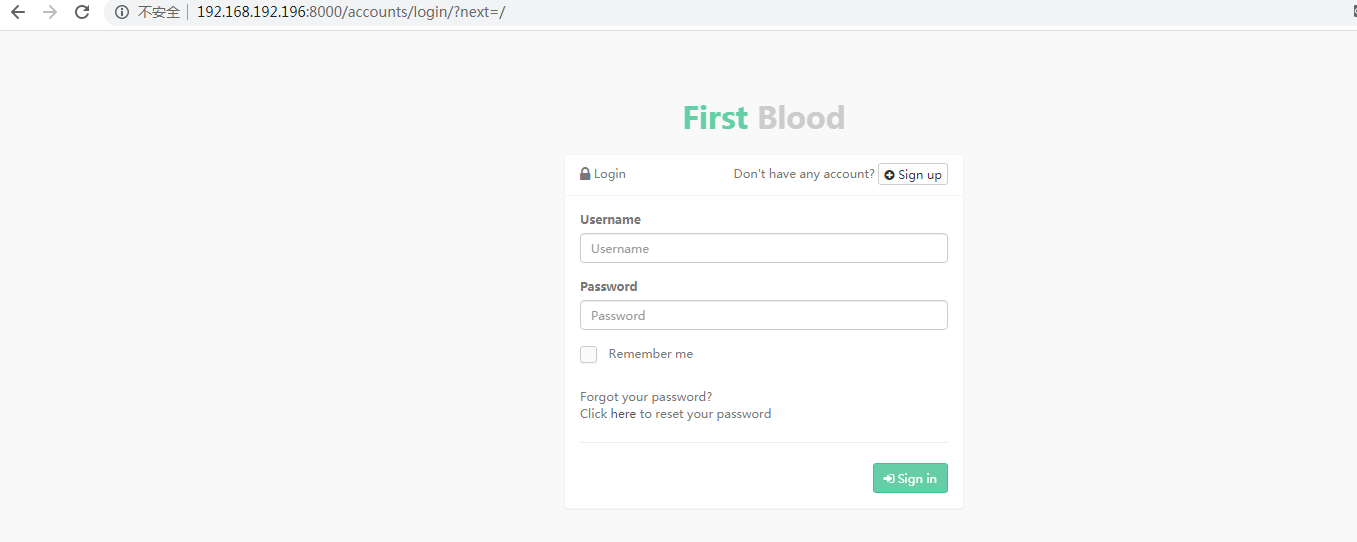Open the site information circle icon
1357x542 pixels.
[x=122, y=12]
